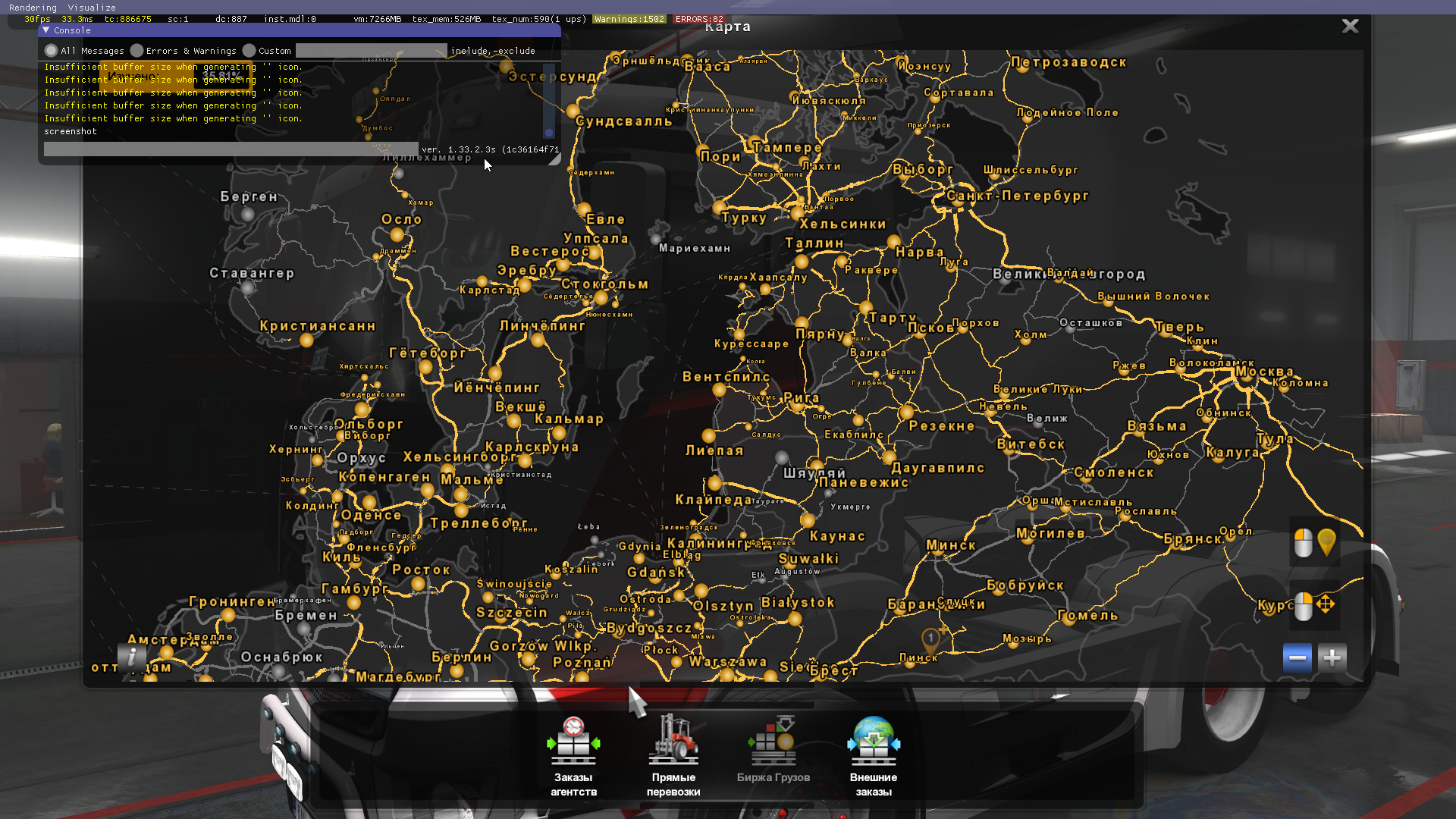Click the Тампере city label
The image size is (1456, 819).
click(786, 148)
